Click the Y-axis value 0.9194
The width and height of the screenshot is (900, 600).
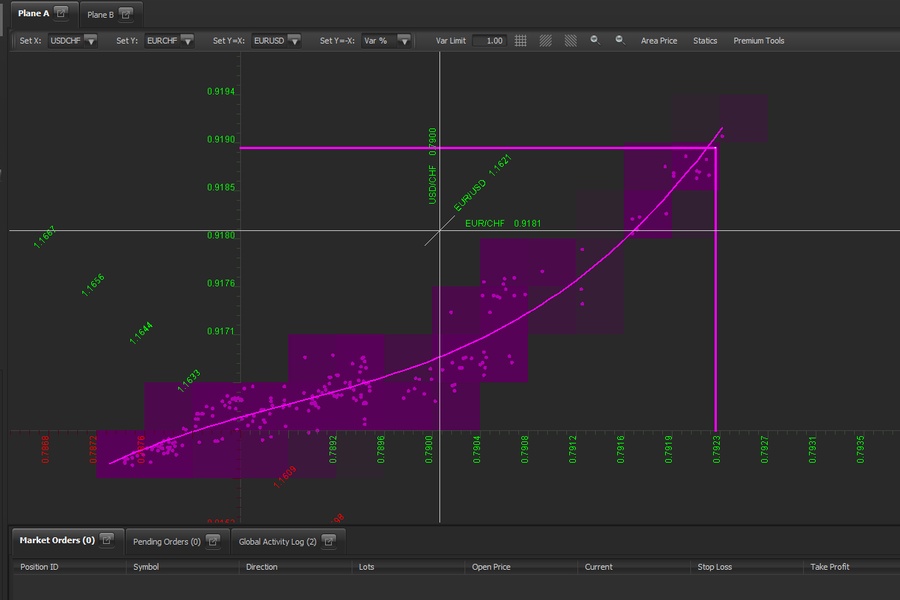(221, 92)
